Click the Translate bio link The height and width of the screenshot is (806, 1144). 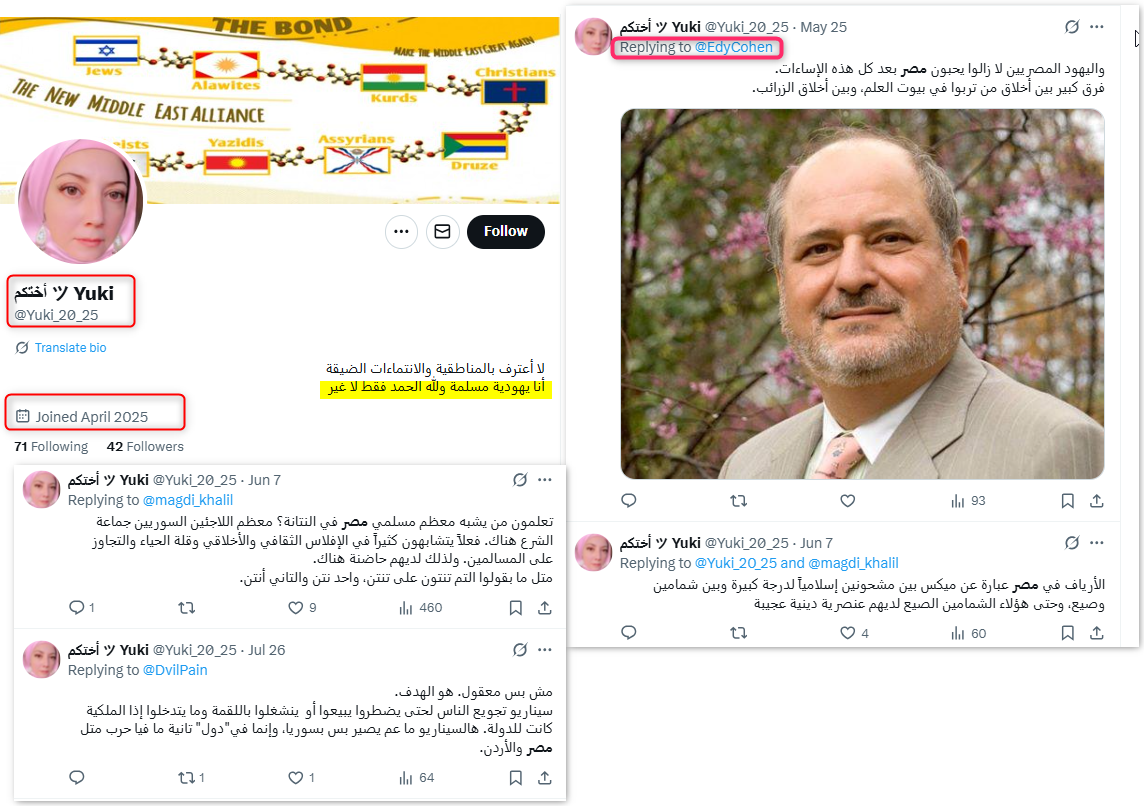point(70,348)
